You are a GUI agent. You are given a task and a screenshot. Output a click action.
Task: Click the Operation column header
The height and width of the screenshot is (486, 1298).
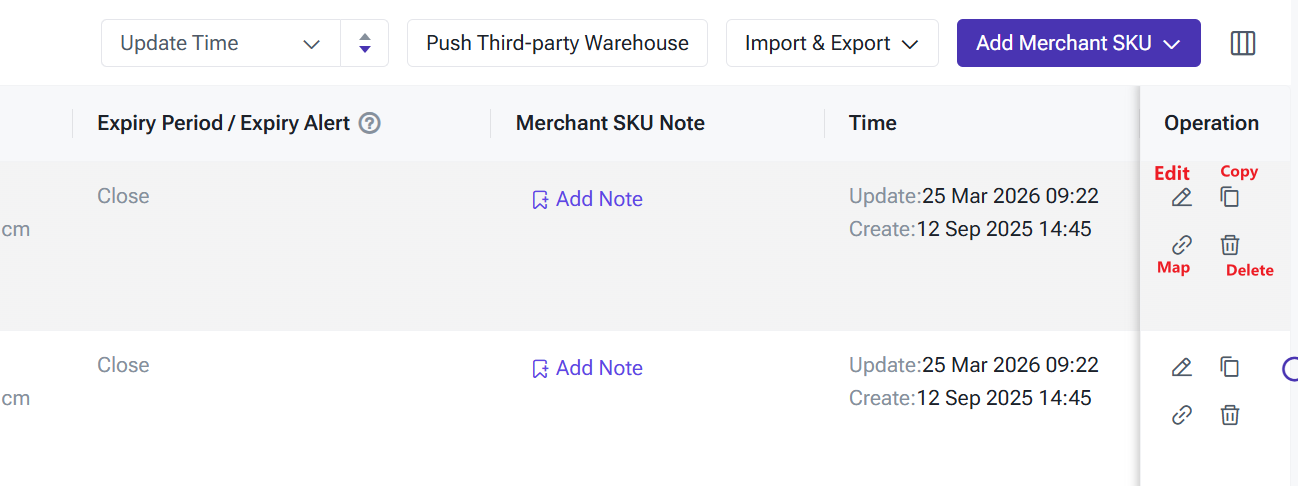click(1211, 123)
